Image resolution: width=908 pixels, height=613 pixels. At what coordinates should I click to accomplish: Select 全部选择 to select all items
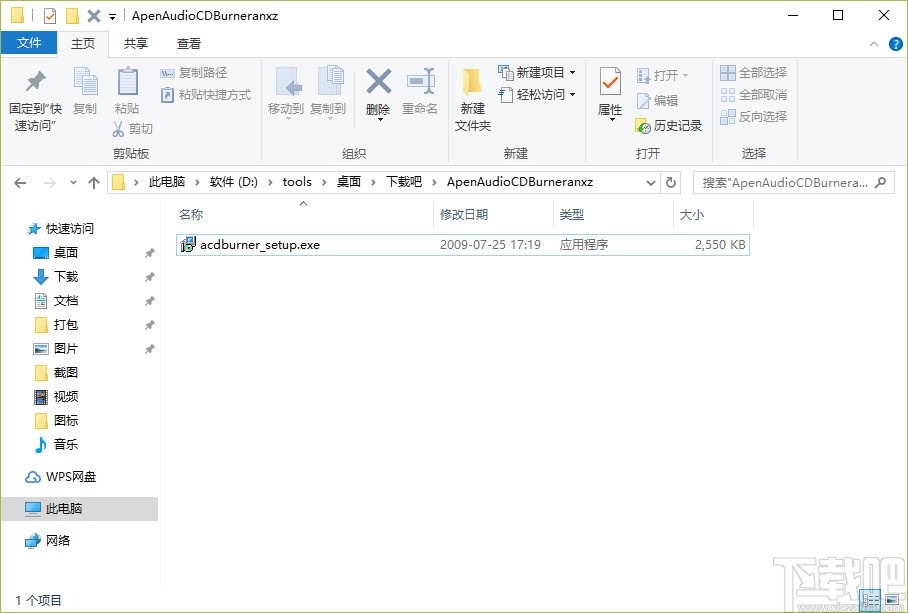pos(753,72)
